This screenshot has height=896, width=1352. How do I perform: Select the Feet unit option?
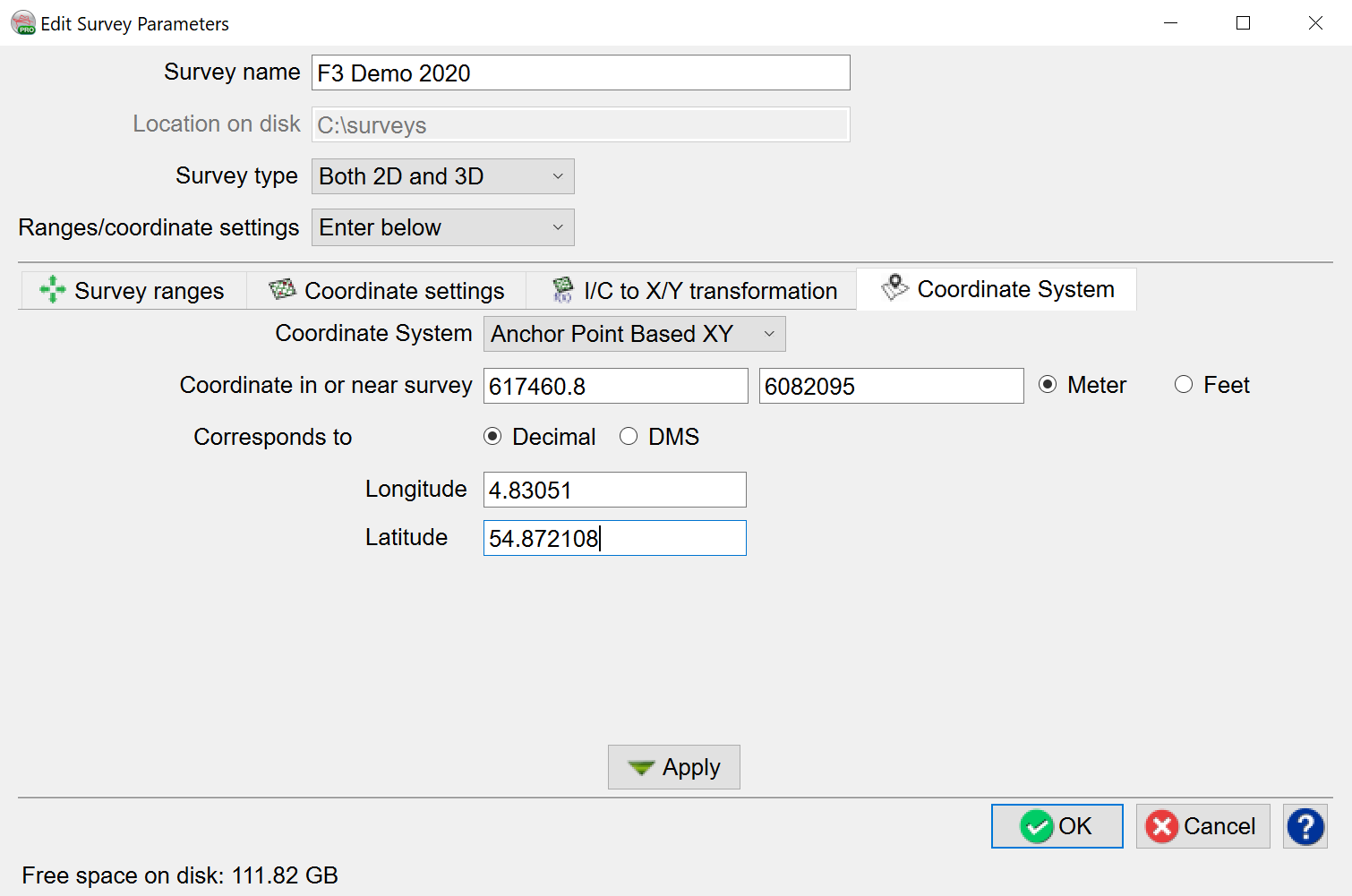pos(1184,385)
